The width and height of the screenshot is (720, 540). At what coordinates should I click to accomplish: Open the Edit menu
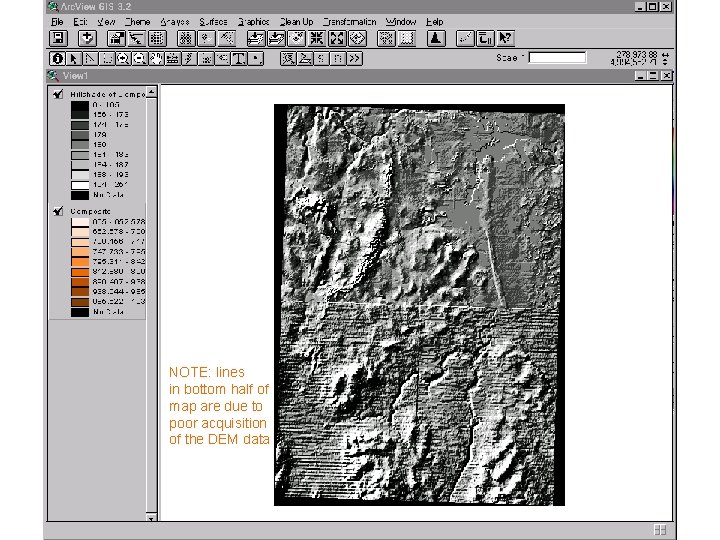click(80, 22)
